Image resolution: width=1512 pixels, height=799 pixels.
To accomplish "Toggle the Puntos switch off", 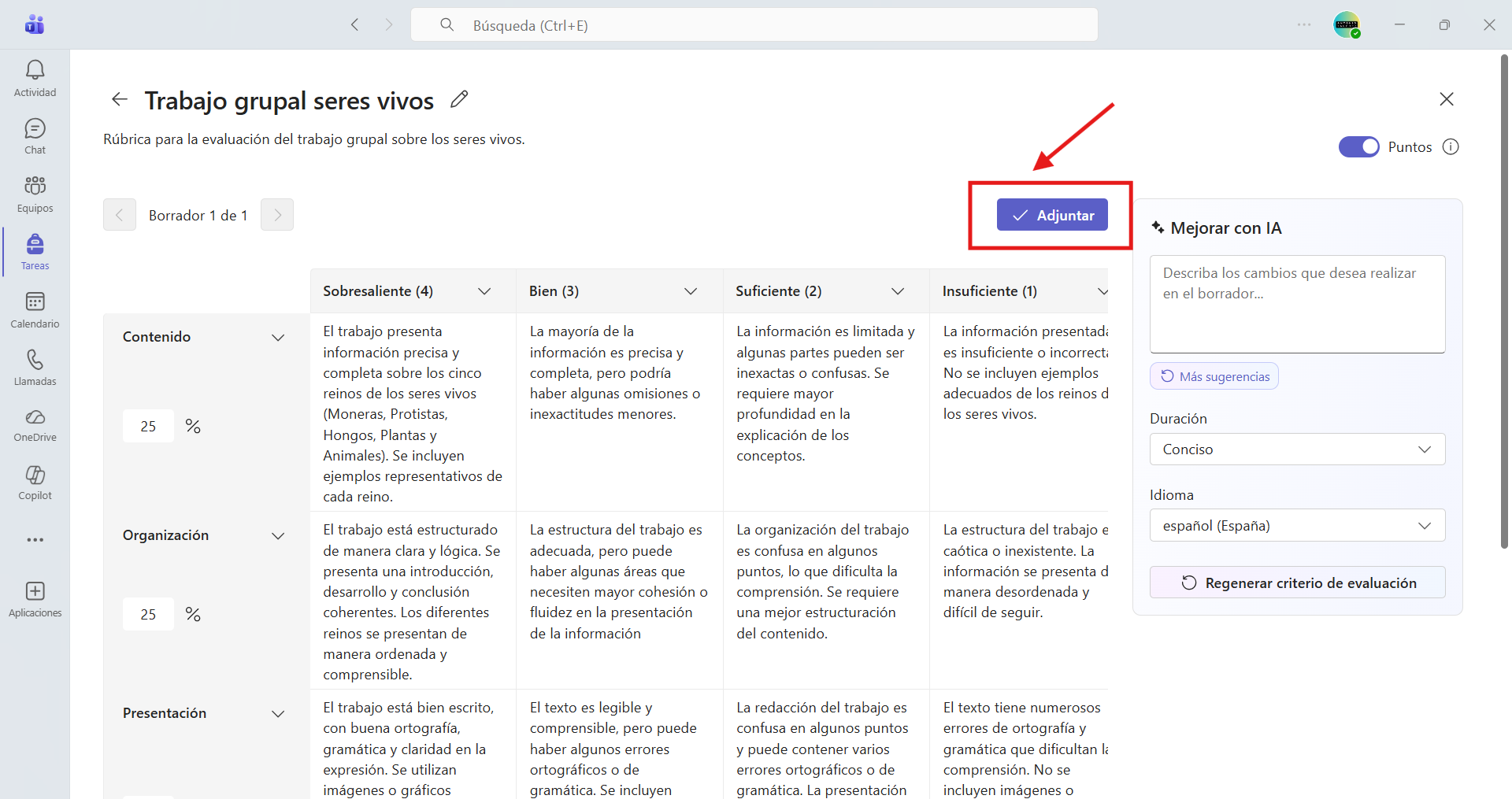I will point(1359,146).
